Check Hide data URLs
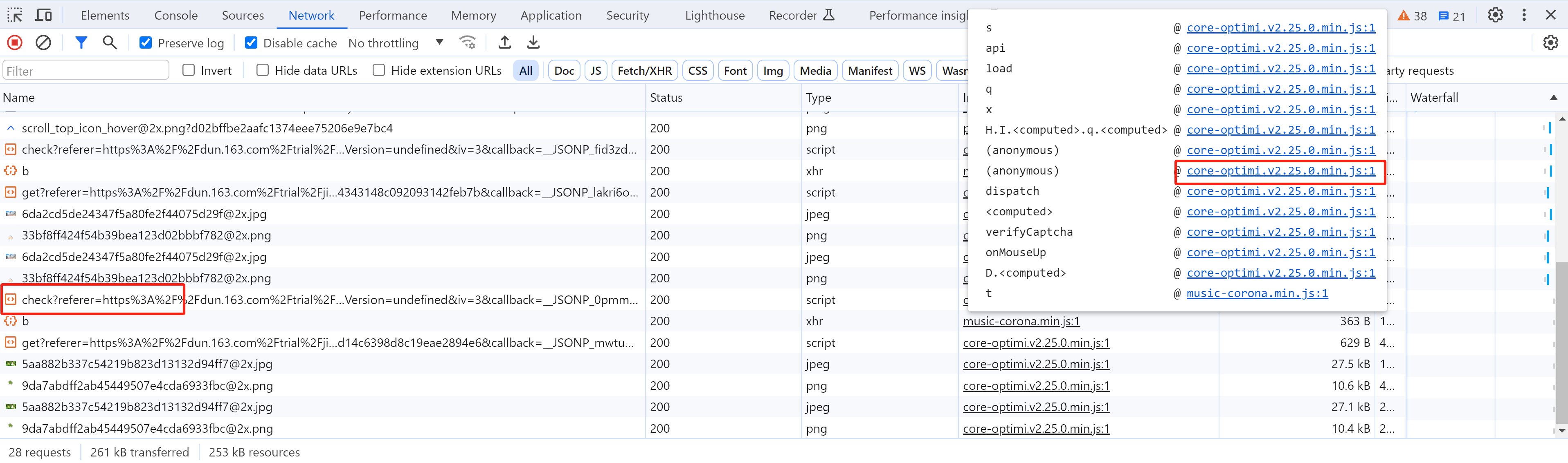The image size is (1568, 463). pyautogui.click(x=262, y=71)
